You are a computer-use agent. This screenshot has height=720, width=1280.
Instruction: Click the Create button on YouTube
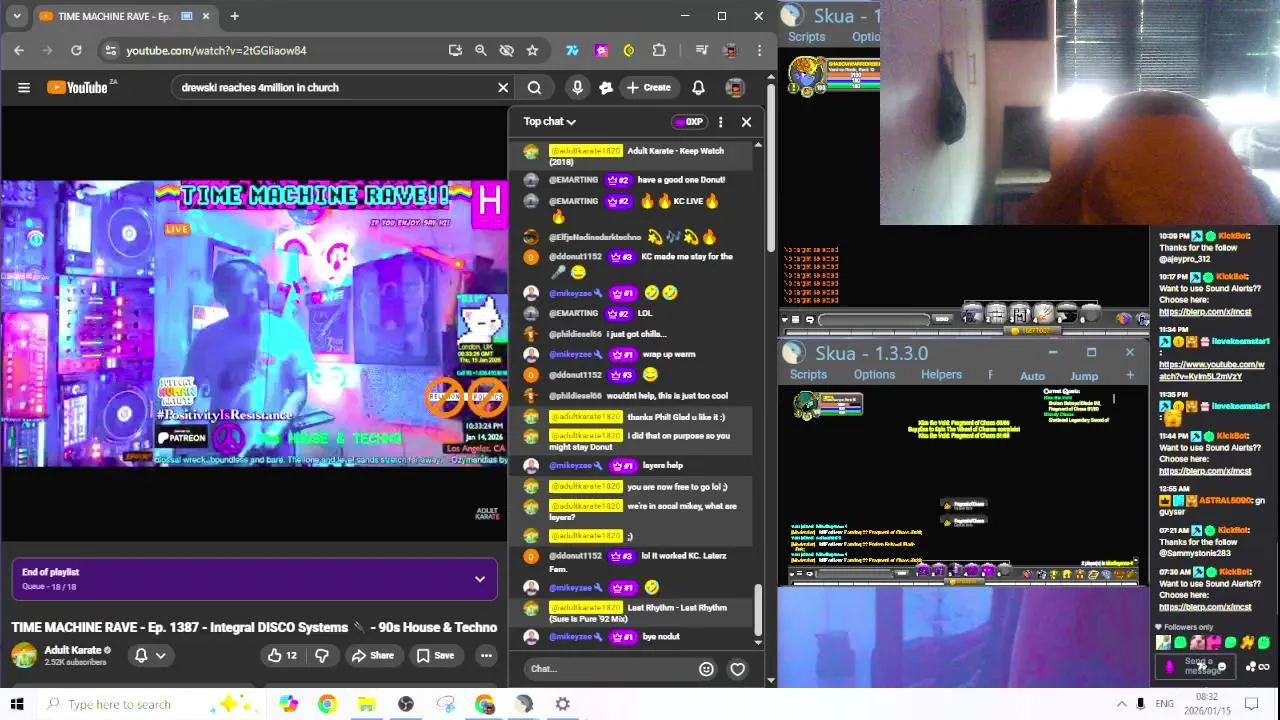pyautogui.click(x=648, y=87)
